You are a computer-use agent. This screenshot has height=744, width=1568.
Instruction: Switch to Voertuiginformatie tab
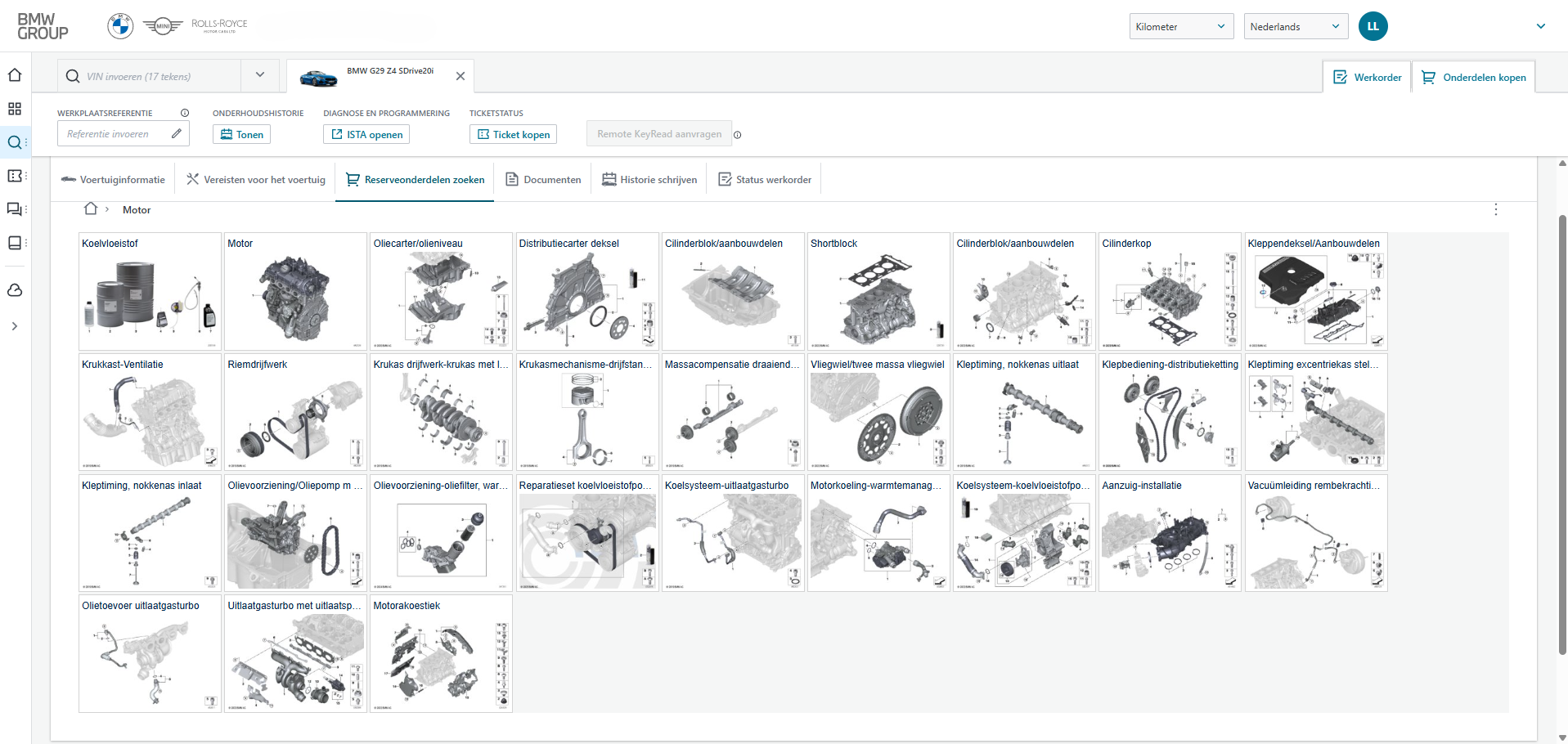tap(114, 180)
